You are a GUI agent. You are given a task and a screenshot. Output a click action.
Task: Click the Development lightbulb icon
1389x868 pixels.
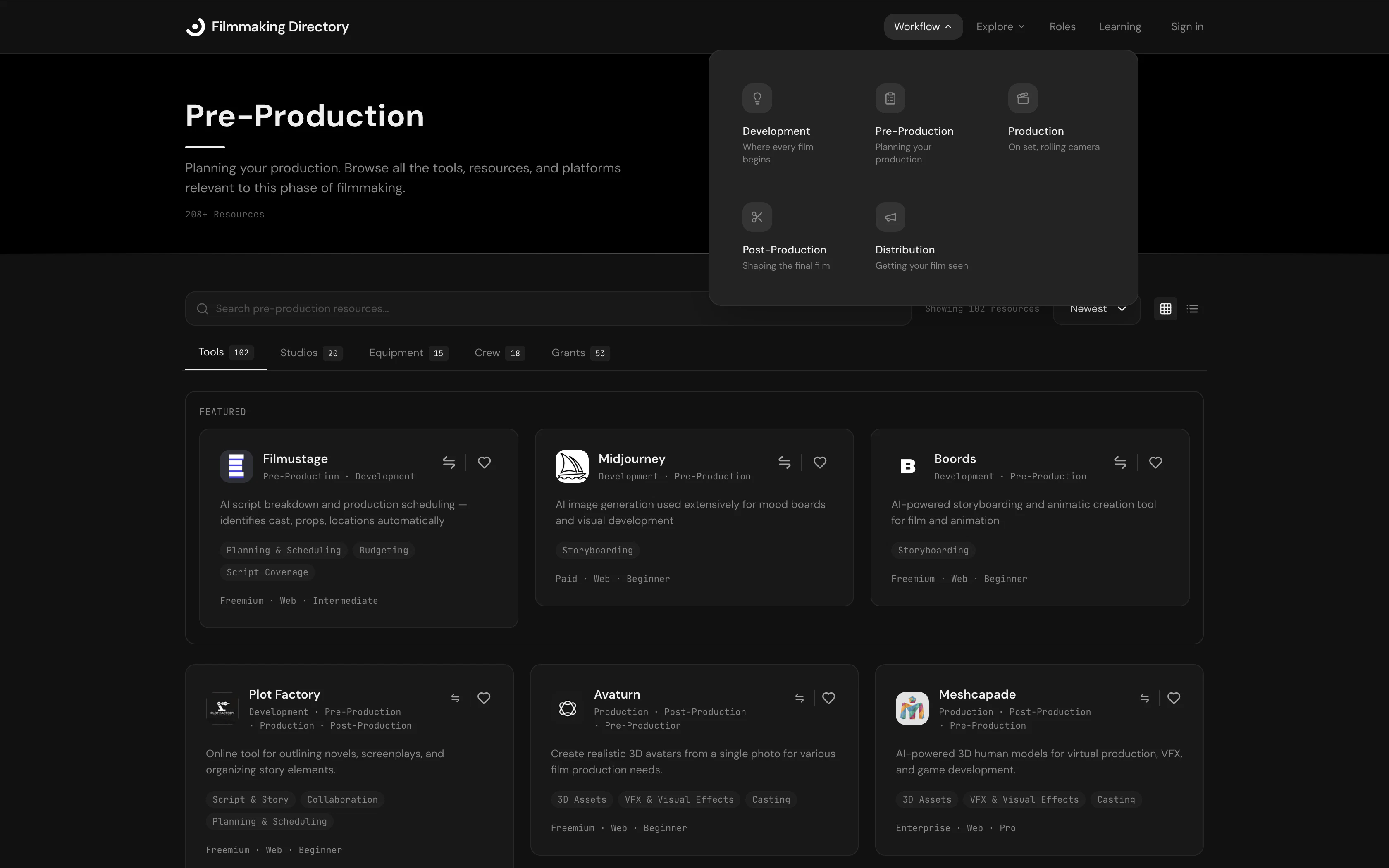pos(757,98)
